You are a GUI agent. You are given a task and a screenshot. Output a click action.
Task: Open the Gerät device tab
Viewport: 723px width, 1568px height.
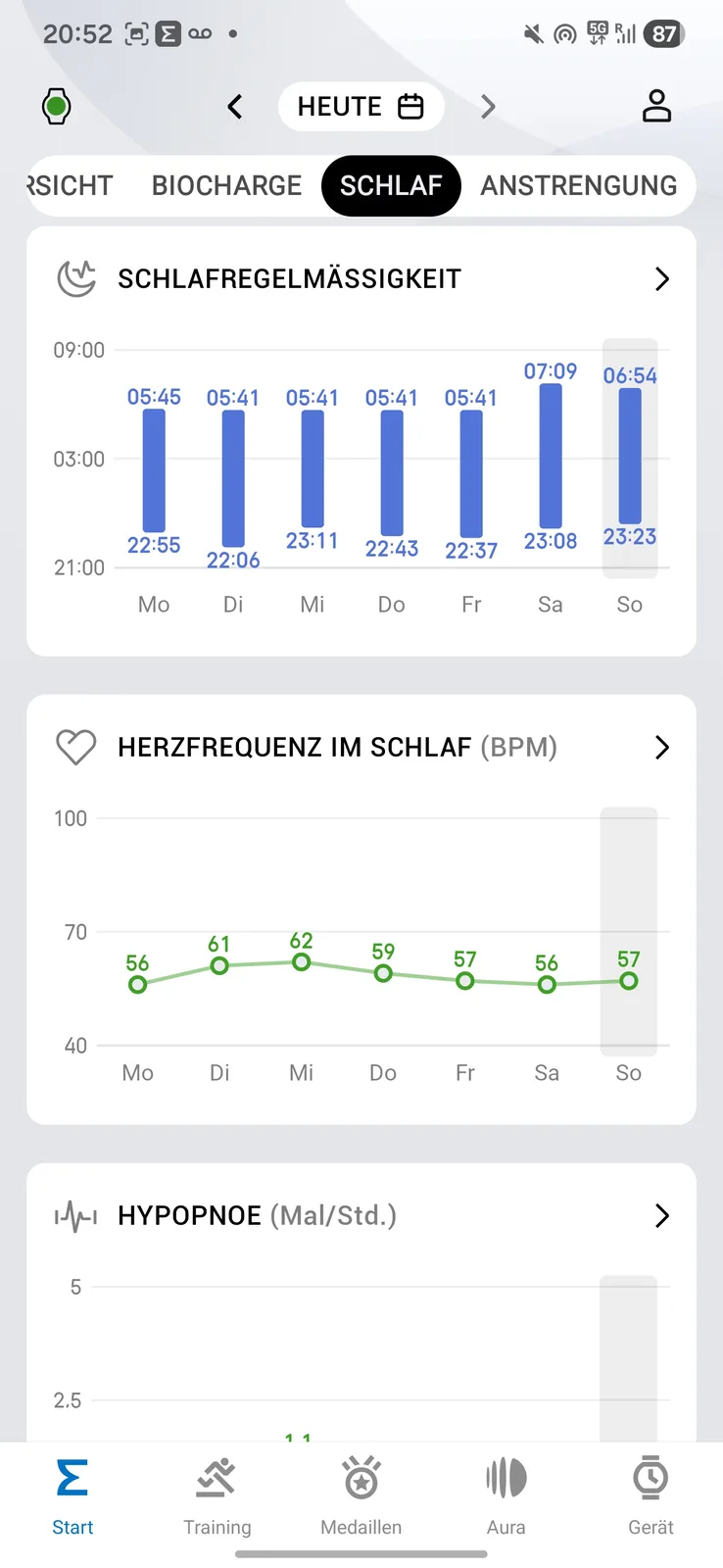[x=651, y=1496]
